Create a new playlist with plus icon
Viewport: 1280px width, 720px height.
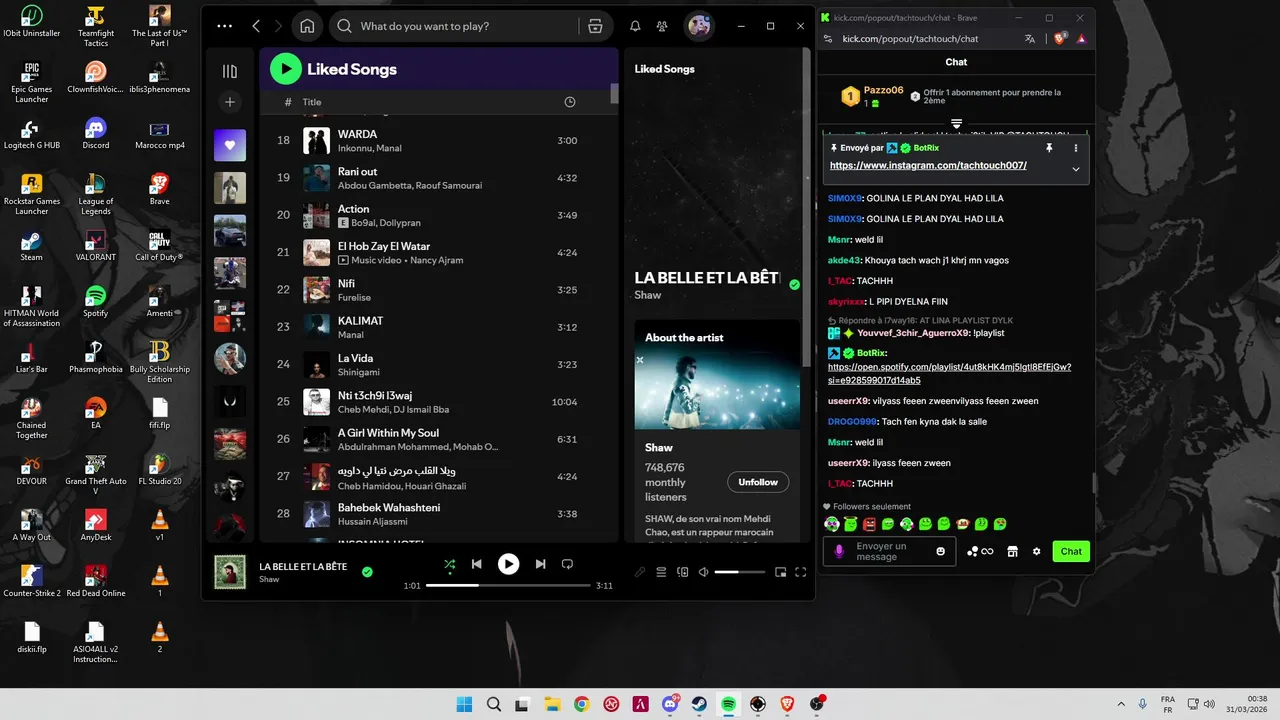click(230, 102)
